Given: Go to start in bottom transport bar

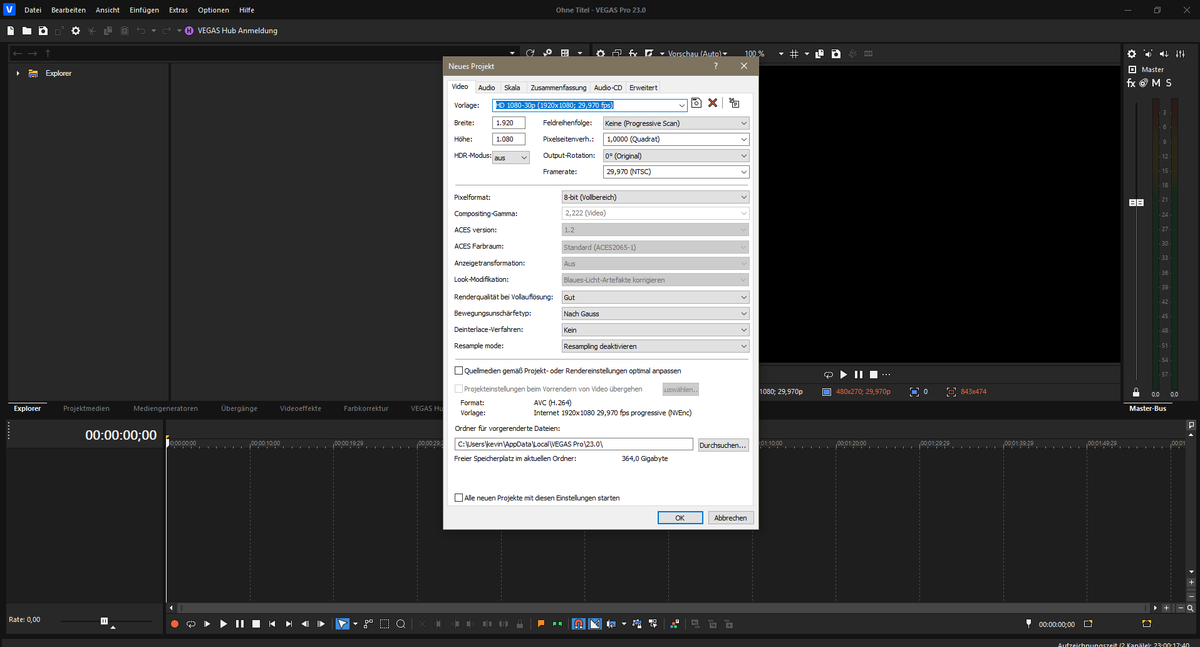Looking at the screenshot, I should (272, 624).
